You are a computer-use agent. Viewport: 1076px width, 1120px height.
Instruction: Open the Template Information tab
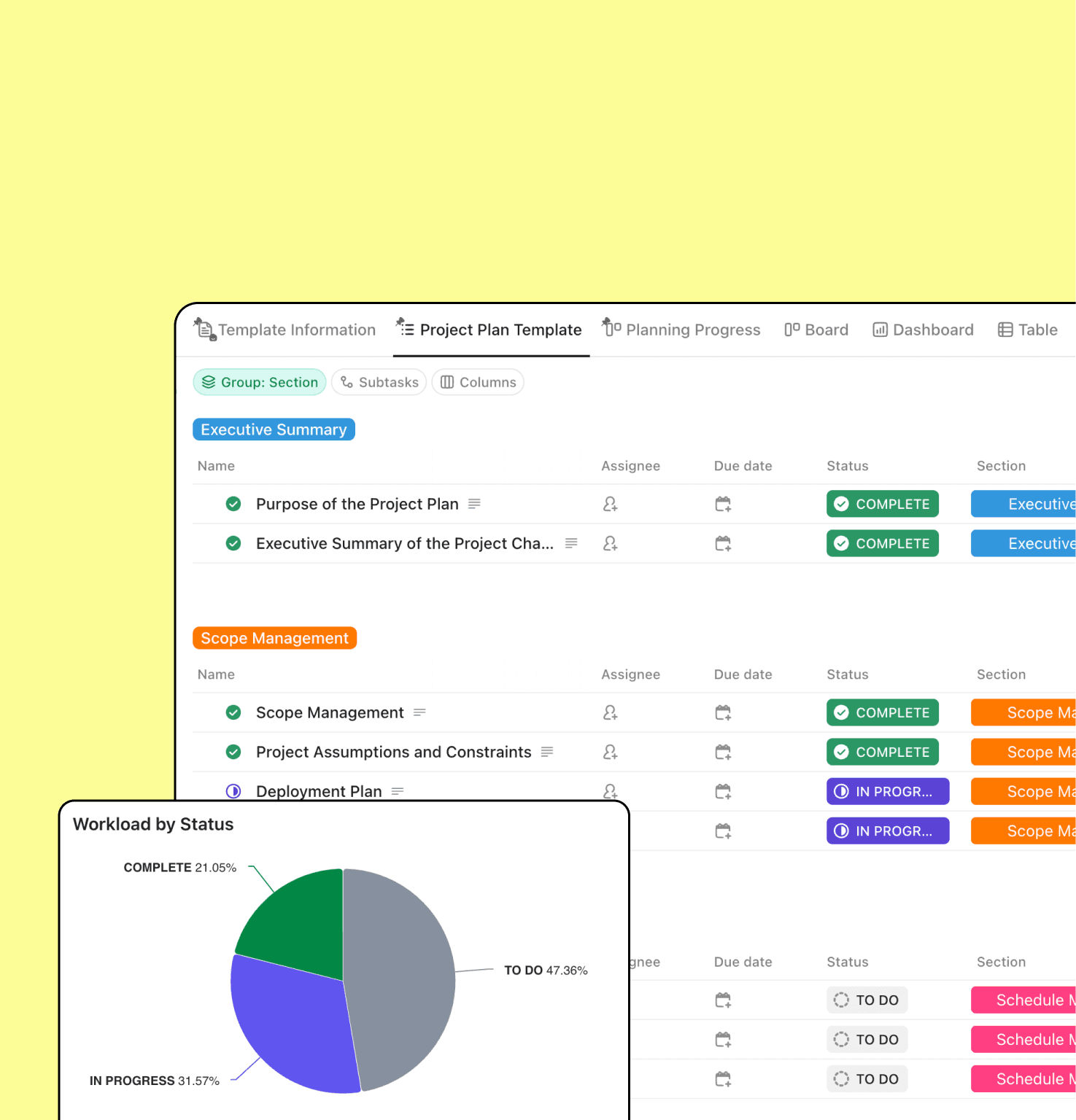[x=285, y=330]
